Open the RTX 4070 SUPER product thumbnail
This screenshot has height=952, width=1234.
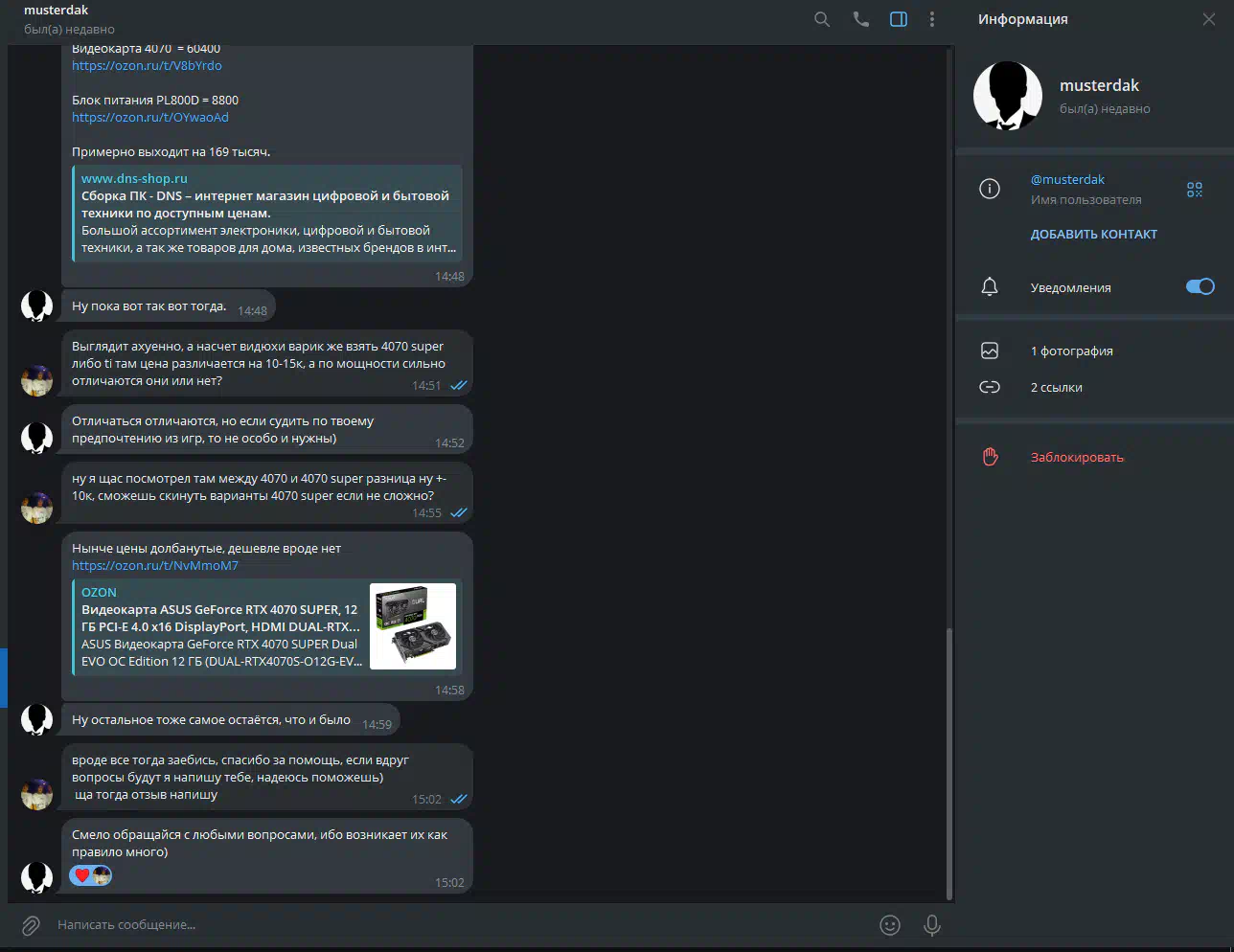click(x=413, y=626)
